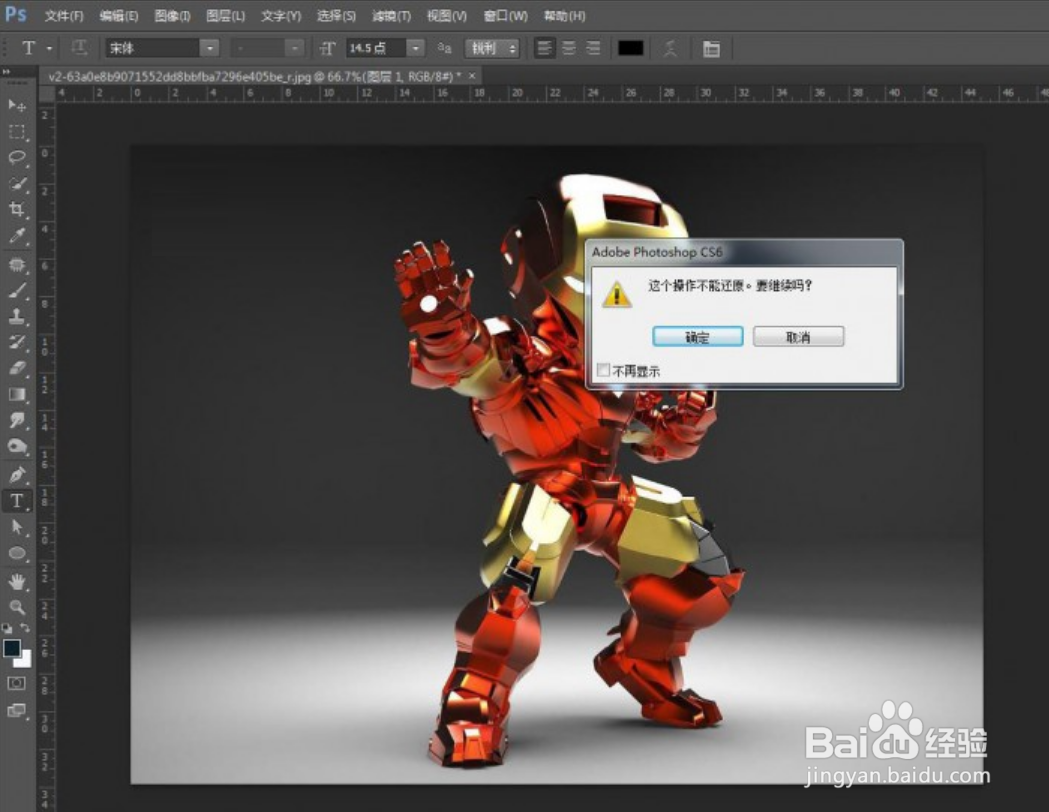Toggle Quick Mask mode
The width and height of the screenshot is (1049, 812).
[17, 683]
